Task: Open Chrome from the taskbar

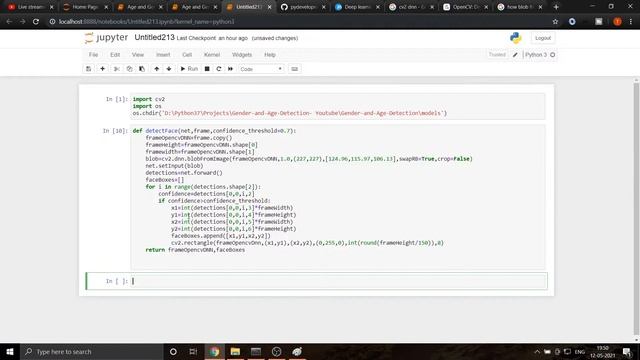Action: coord(214,351)
